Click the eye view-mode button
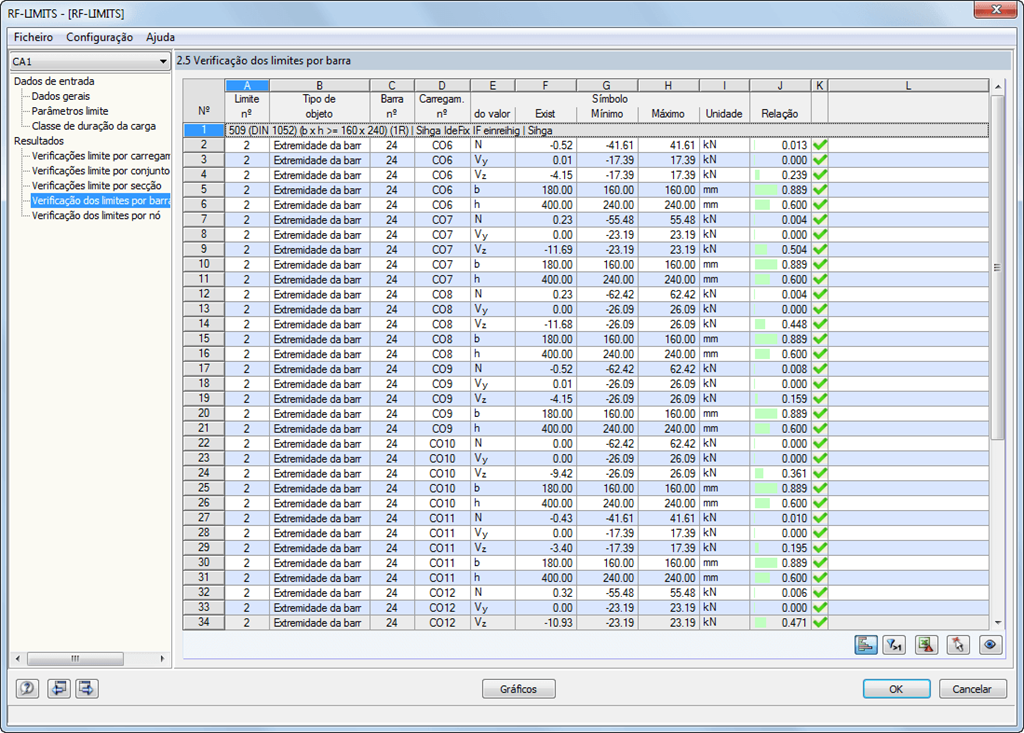Image resolution: width=1024 pixels, height=733 pixels. tap(990, 645)
